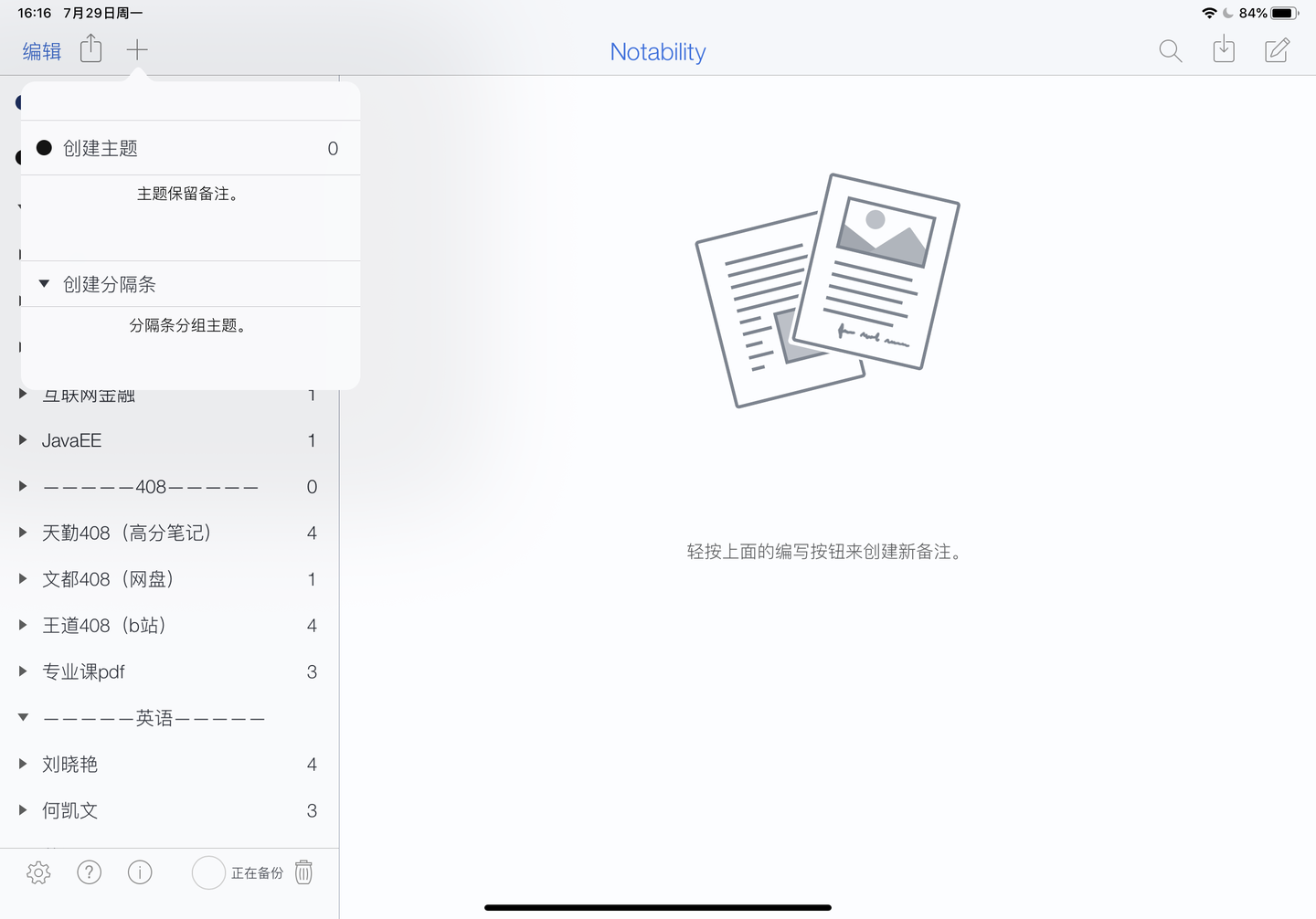1316x919 pixels.
Task: Open the info icon in bottom bar
Action: 140,872
